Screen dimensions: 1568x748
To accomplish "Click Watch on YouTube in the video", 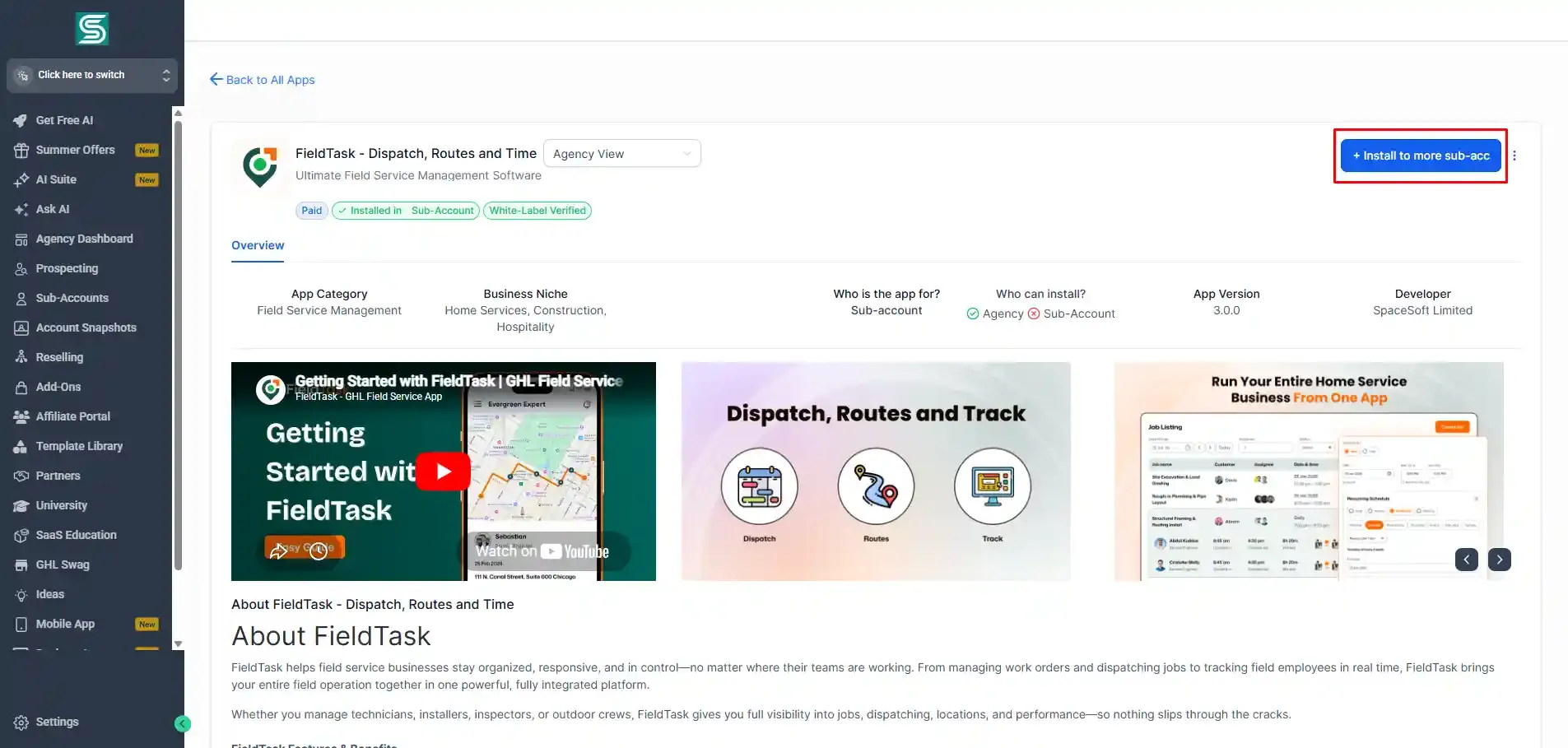I will point(542,551).
